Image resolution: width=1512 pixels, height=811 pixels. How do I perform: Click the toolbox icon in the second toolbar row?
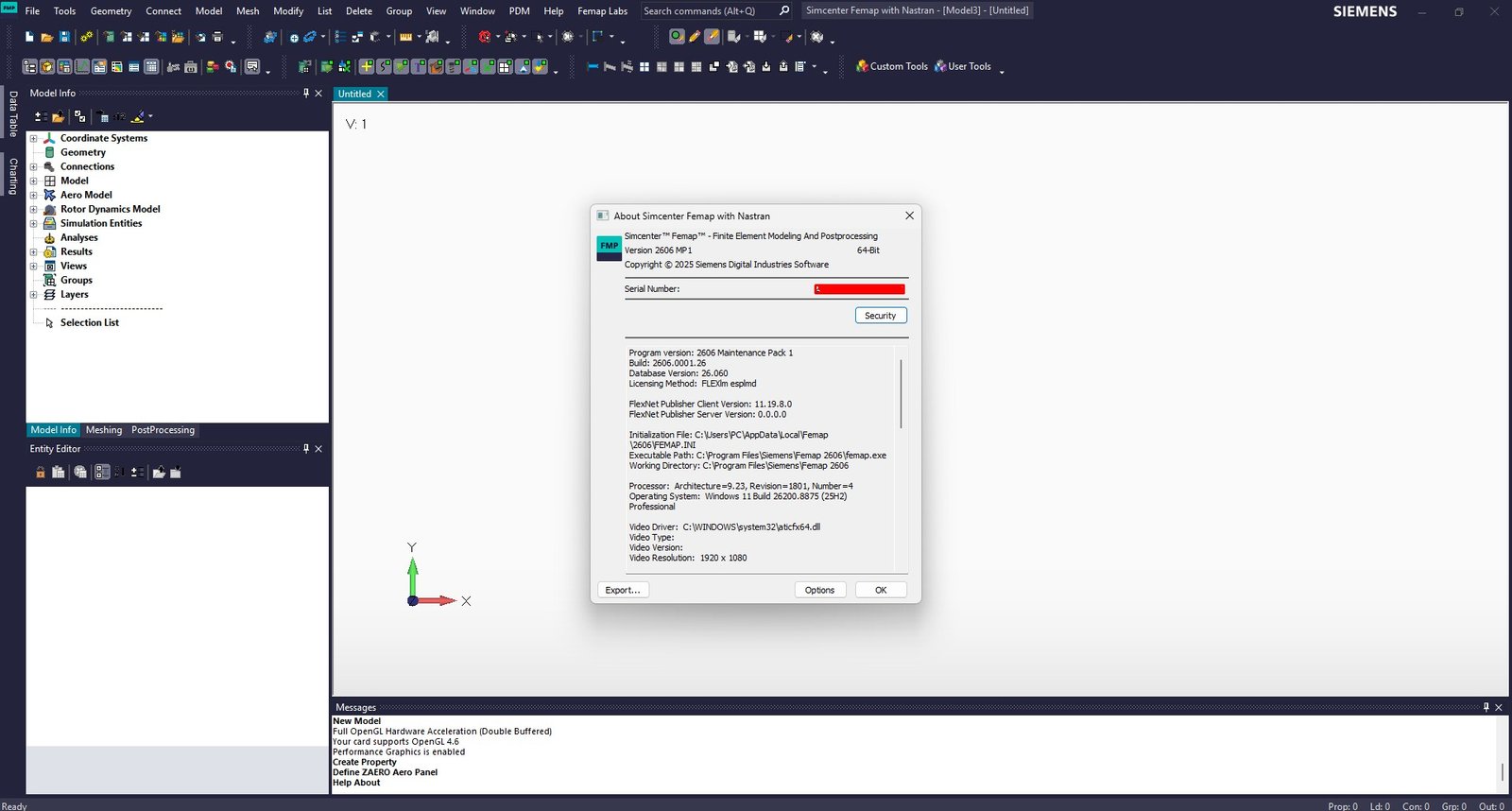click(191, 67)
